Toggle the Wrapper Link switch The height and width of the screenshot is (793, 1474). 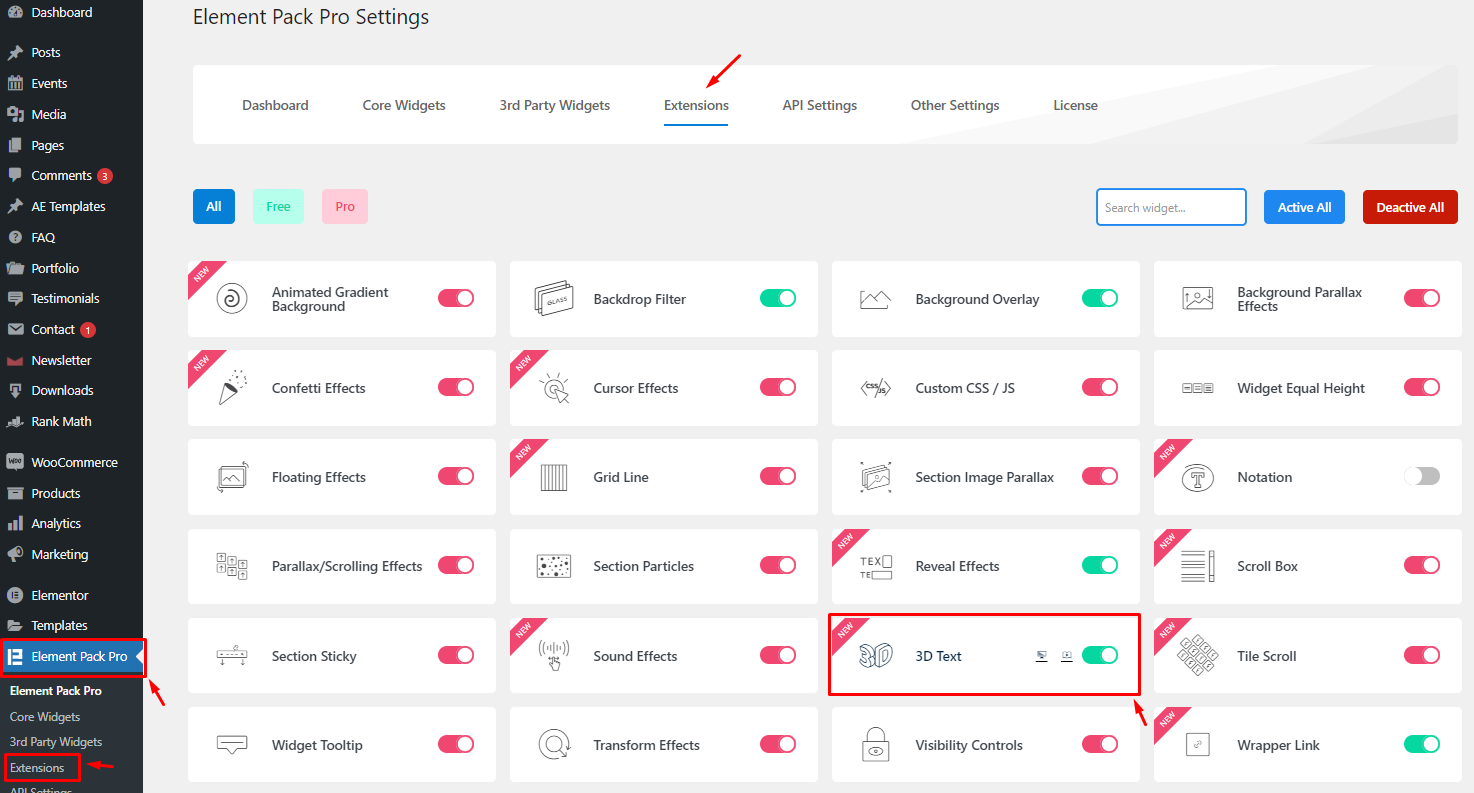(1421, 744)
